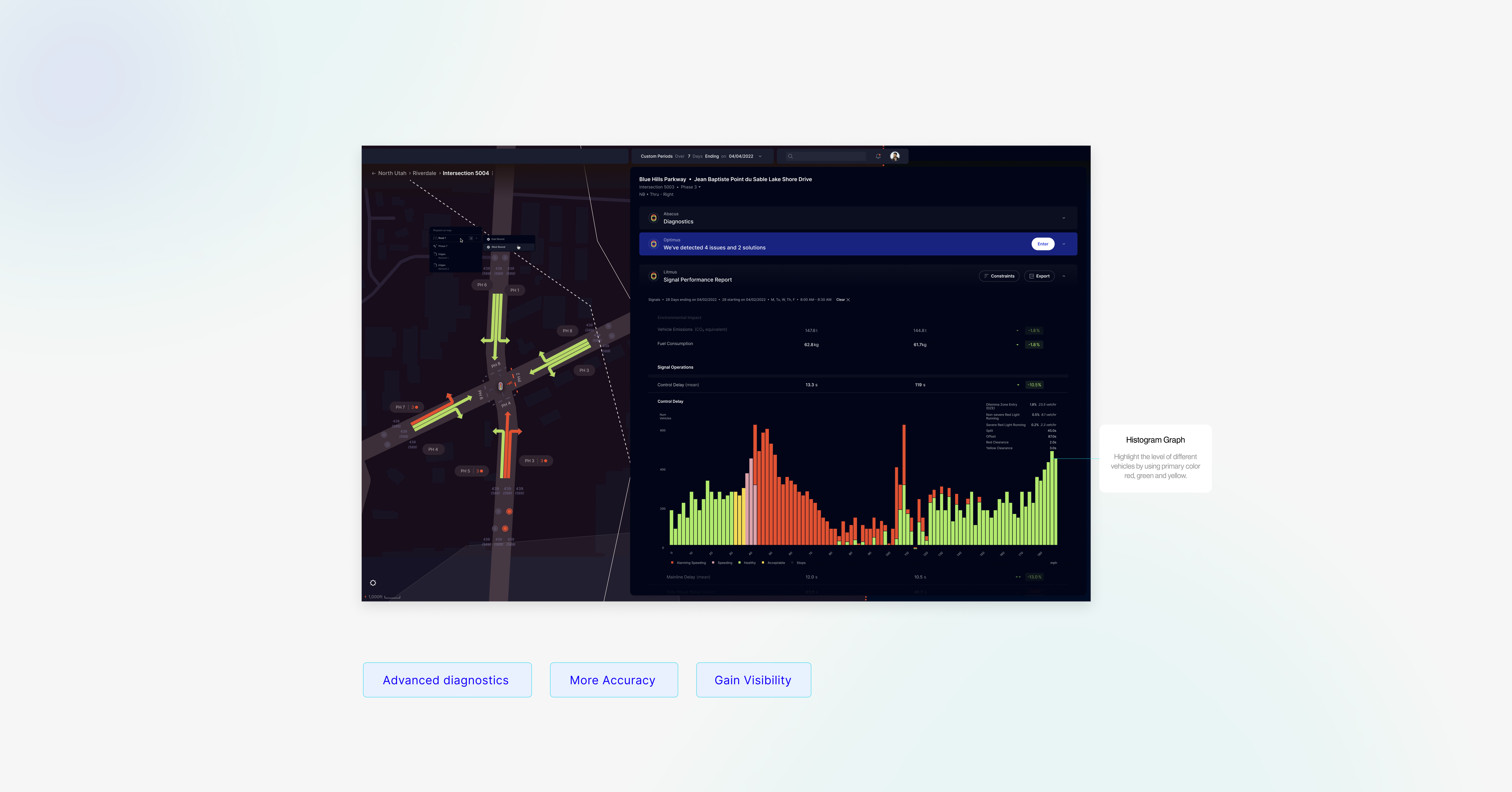
Task: Select Road 1 in Pinpoint on map
Action: pyautogui.click(x=456, y=238)
